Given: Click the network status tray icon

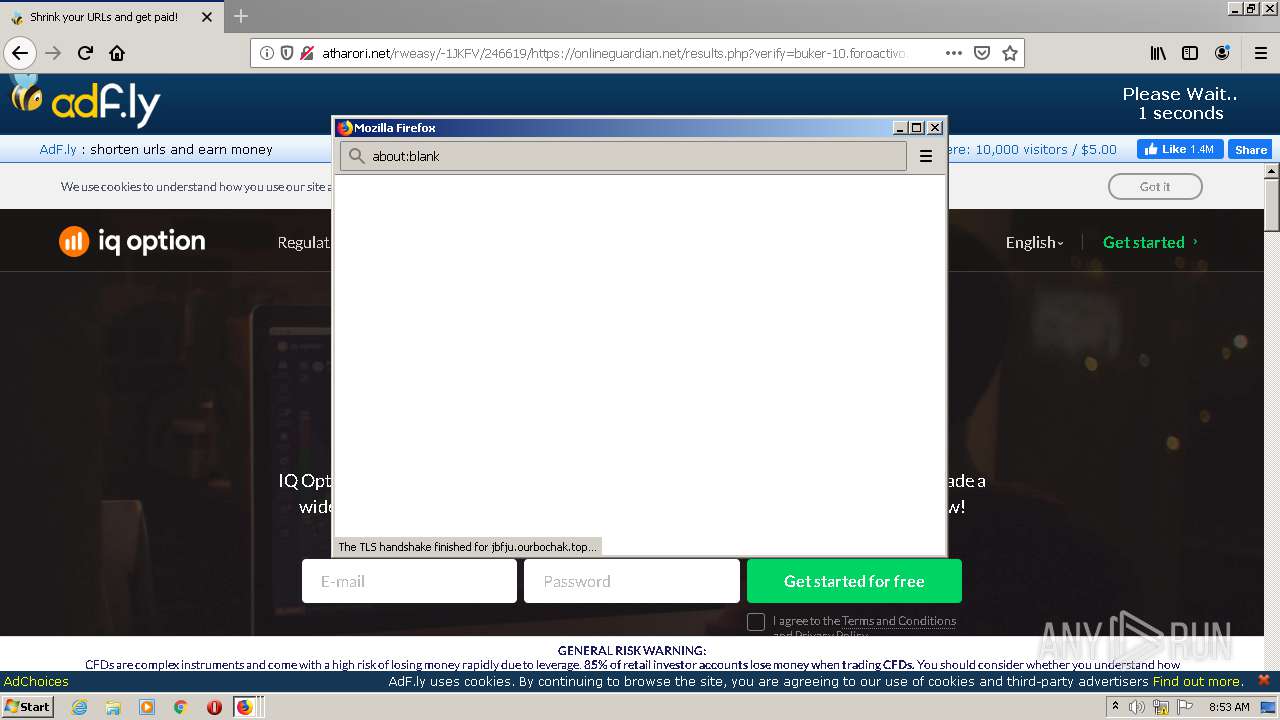Looking at the screenshot, I should [1161, 707].
